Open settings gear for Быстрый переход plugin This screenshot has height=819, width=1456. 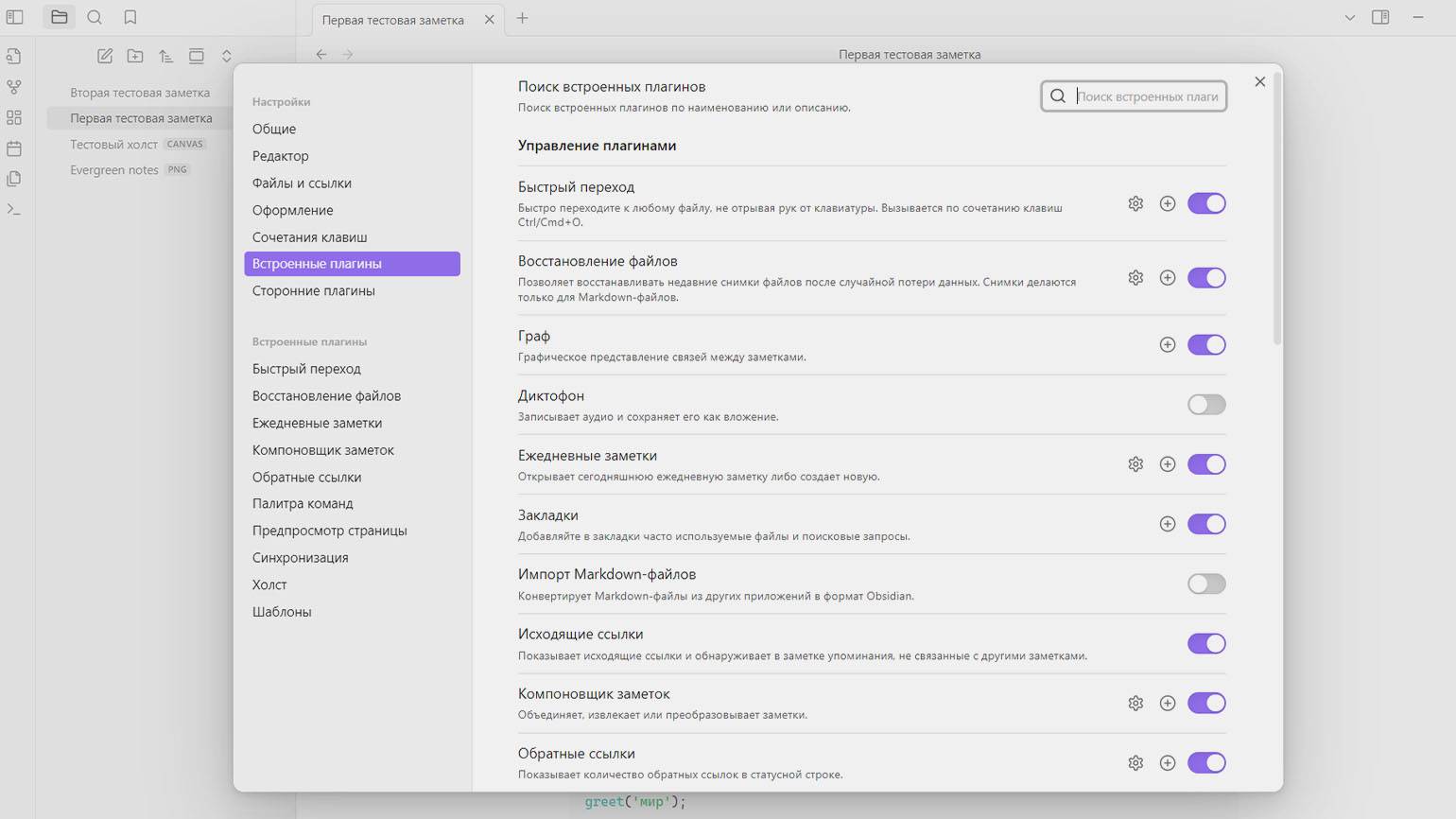[1135, 203]
